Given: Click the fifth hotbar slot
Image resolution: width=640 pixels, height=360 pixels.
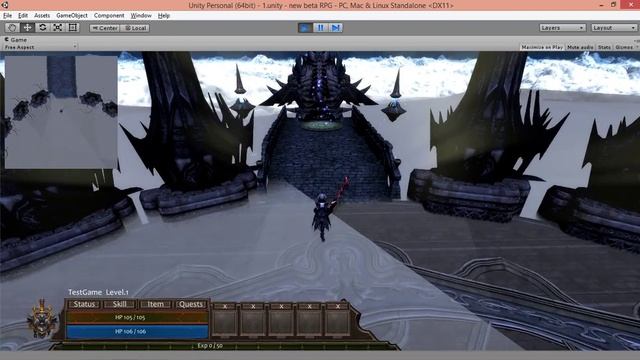Looking at the screenshot, I should (x=338, y=323).
